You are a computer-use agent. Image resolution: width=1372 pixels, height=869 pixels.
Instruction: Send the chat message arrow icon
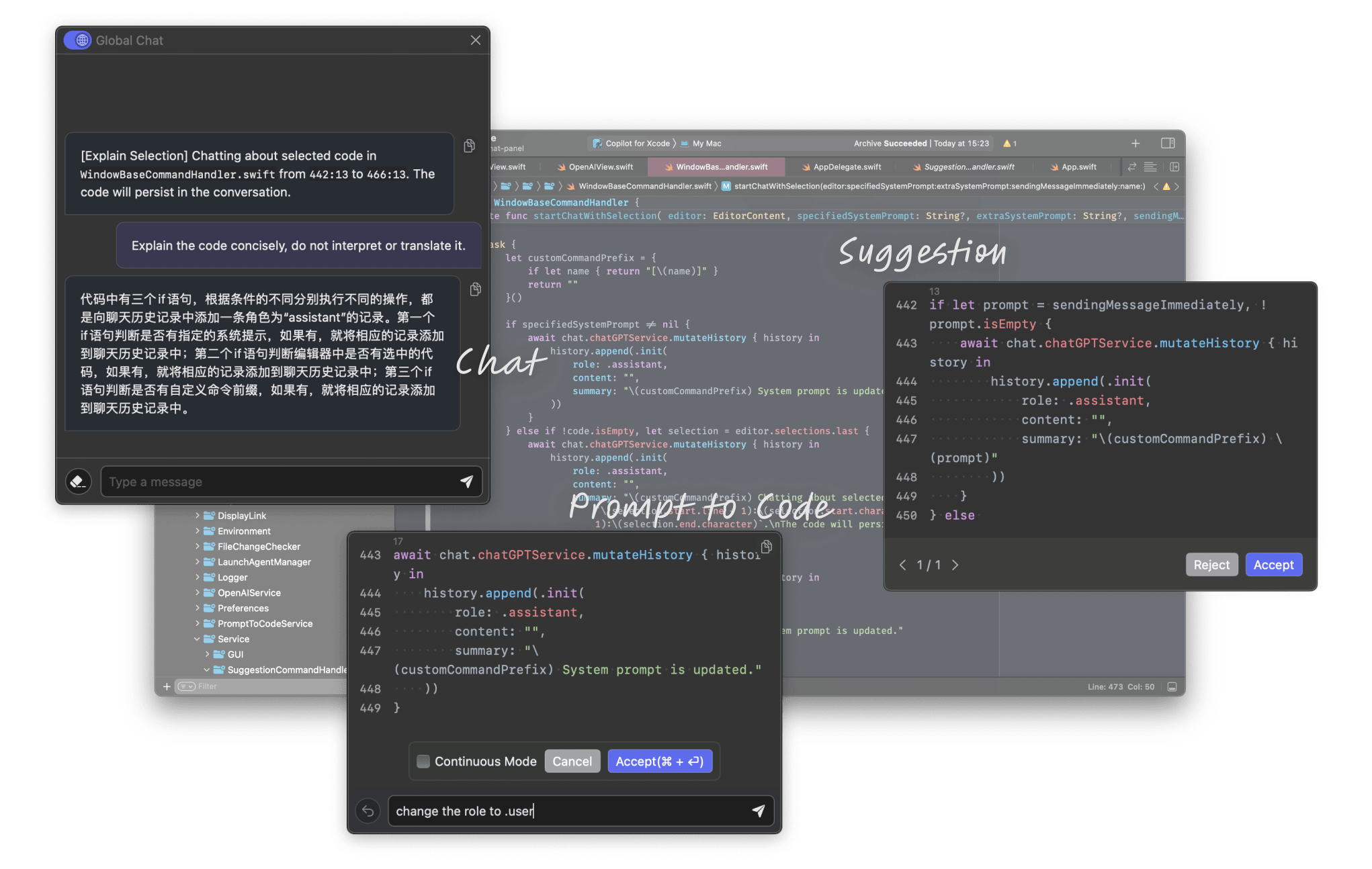click(466, 482)
